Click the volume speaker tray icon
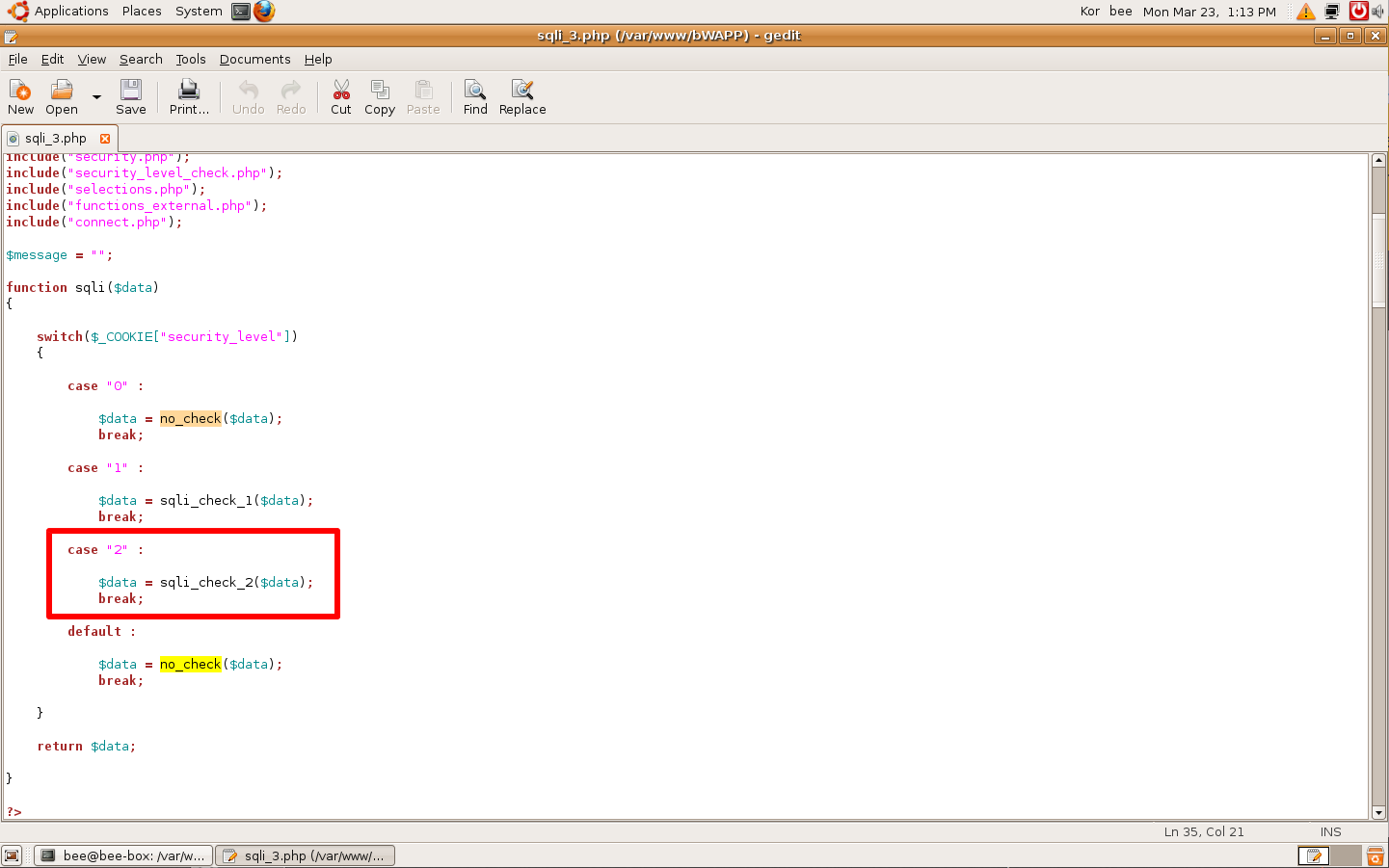This screenshot has width=1389, height=868. 1378,12
